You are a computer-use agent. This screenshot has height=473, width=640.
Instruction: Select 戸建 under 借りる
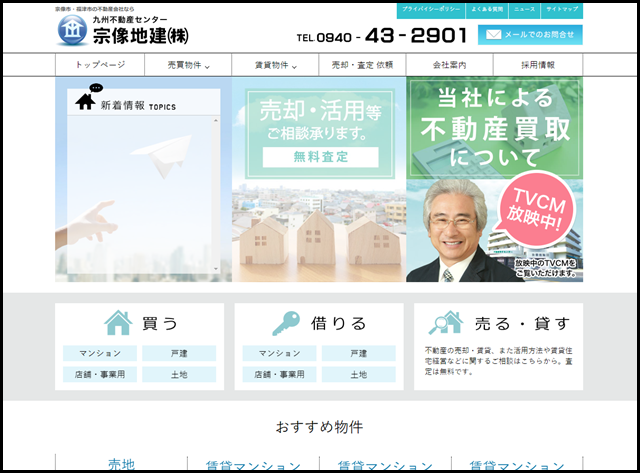pos(359,353)
